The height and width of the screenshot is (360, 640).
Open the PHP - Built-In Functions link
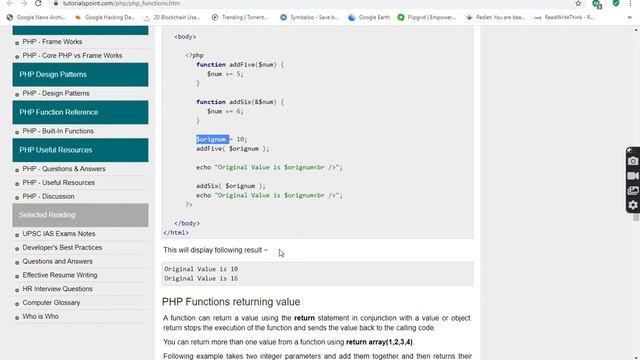[58, 131]
